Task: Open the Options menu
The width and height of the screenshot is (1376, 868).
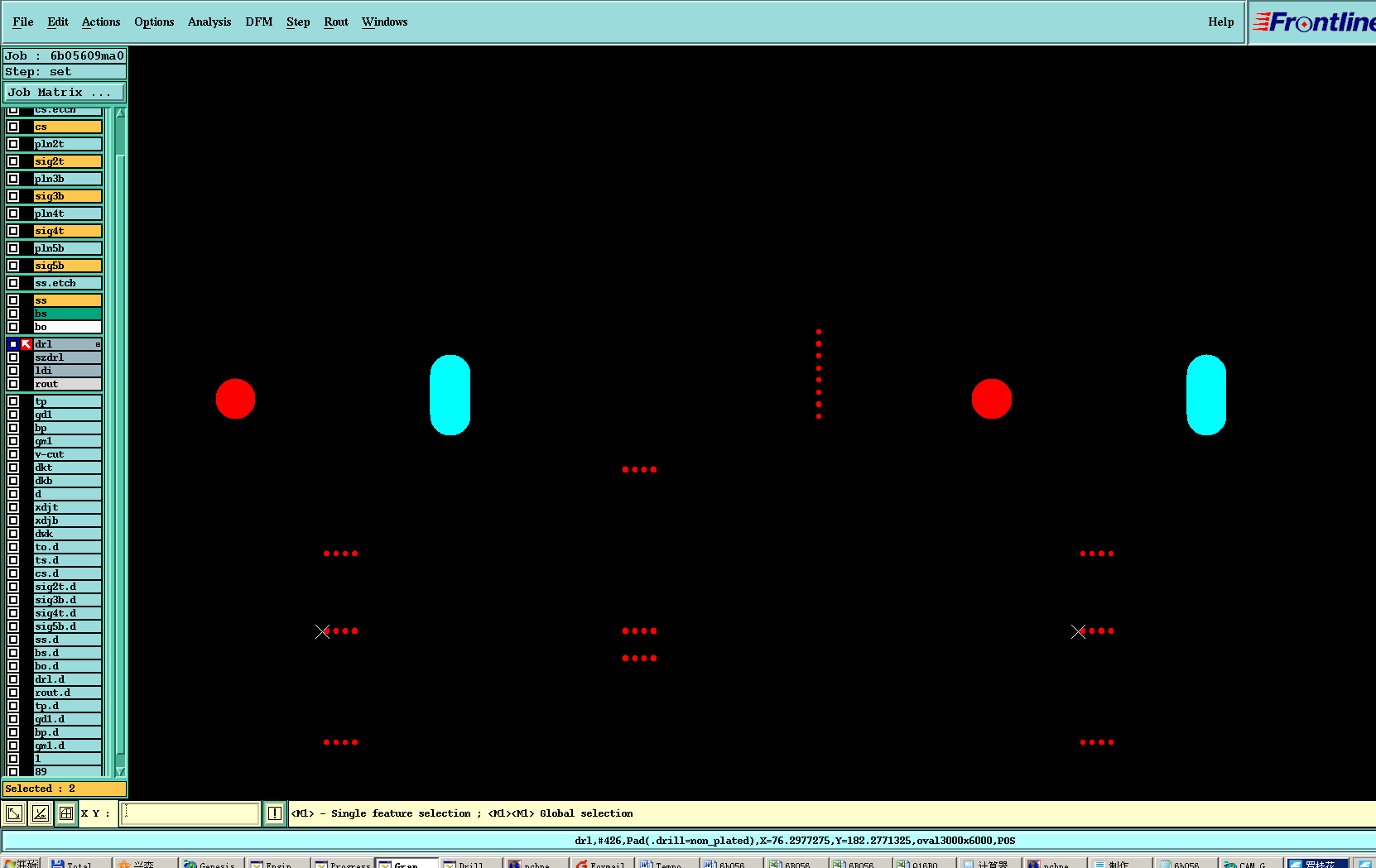Action: (154, 22)
